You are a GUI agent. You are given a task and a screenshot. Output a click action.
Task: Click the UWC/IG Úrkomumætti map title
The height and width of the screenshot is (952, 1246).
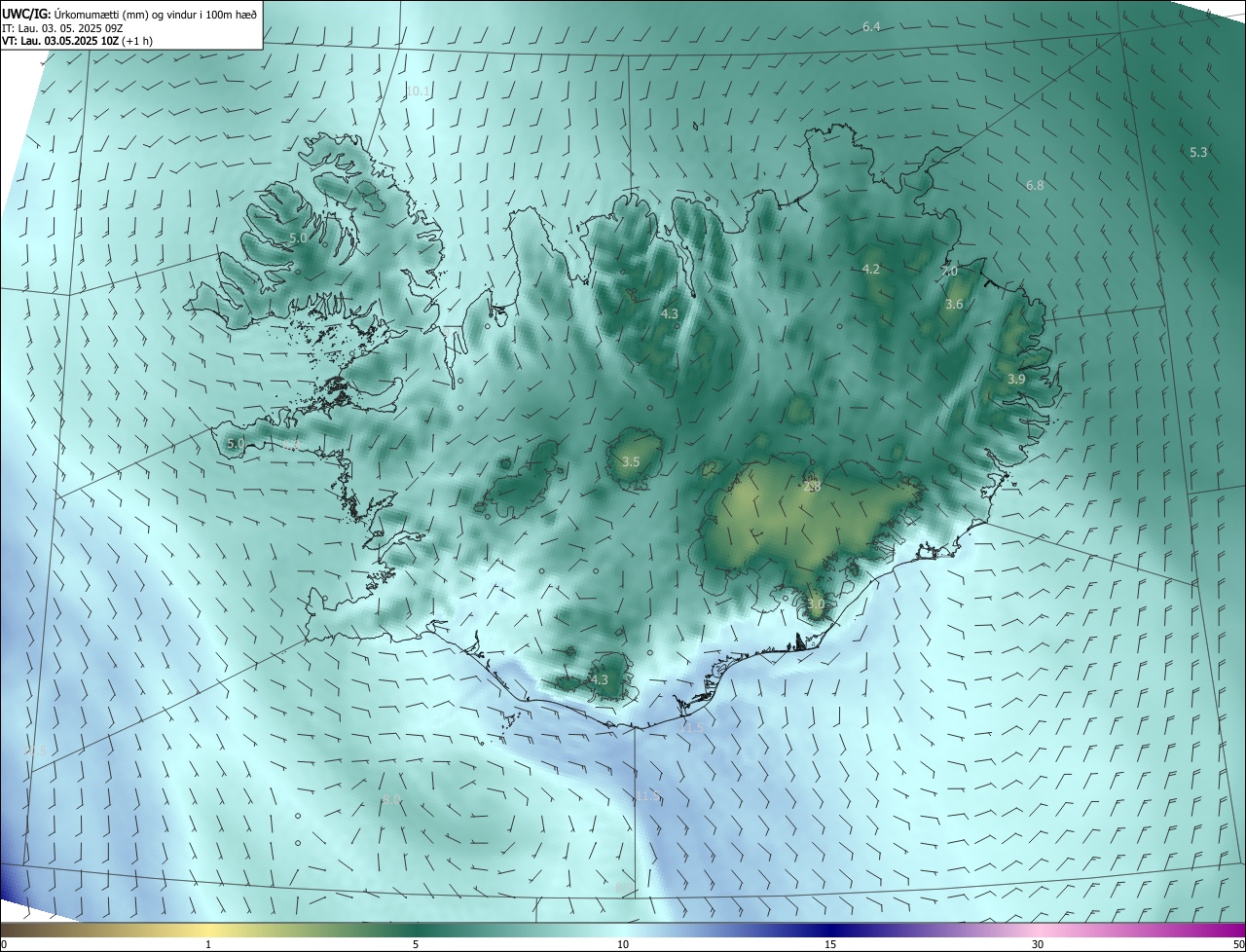click(129, 13)
